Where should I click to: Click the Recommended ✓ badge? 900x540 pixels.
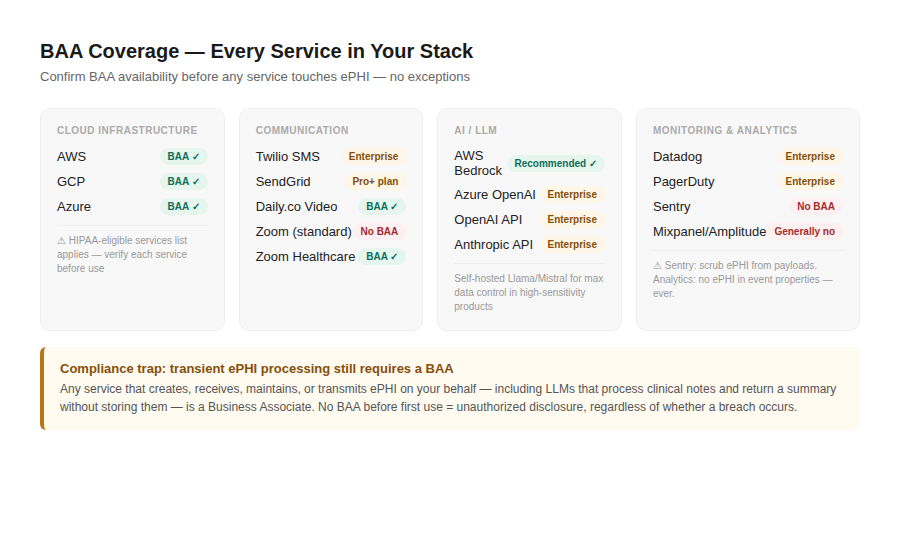click(555, 164)
